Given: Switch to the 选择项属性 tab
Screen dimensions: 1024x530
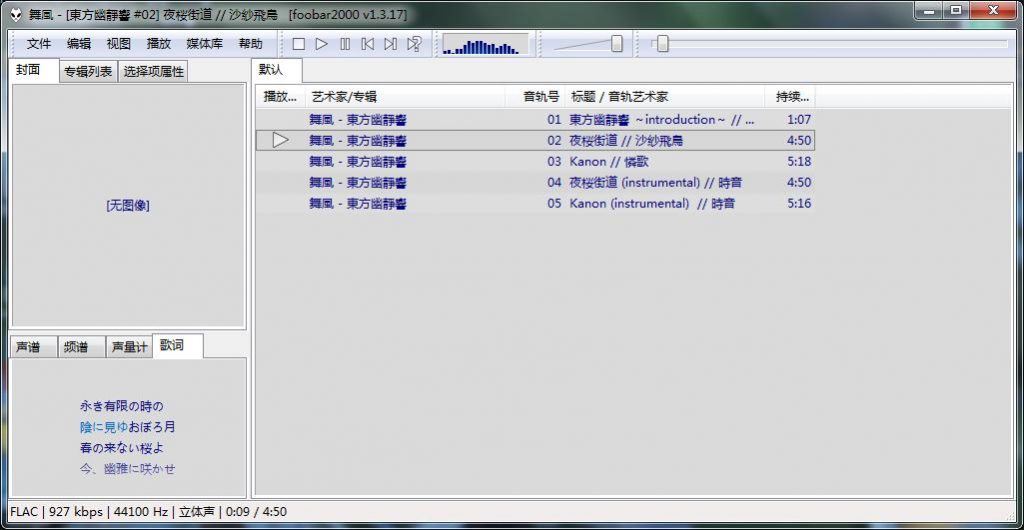Looking at the screenshot, I should [x=153, y=72].
